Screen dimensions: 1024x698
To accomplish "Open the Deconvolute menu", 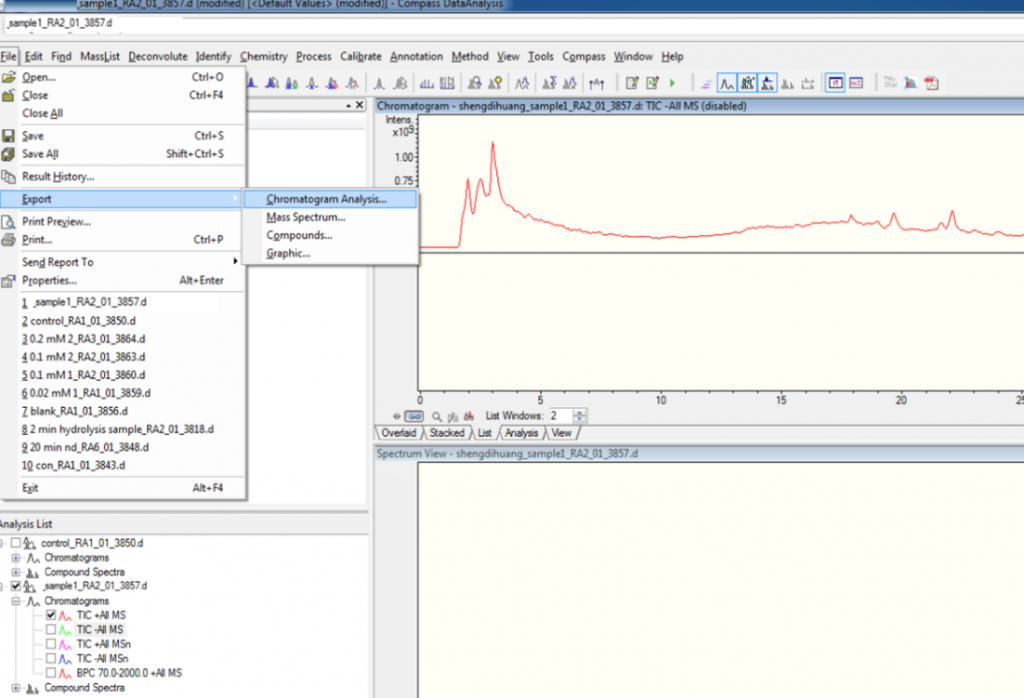I will 158,56.
